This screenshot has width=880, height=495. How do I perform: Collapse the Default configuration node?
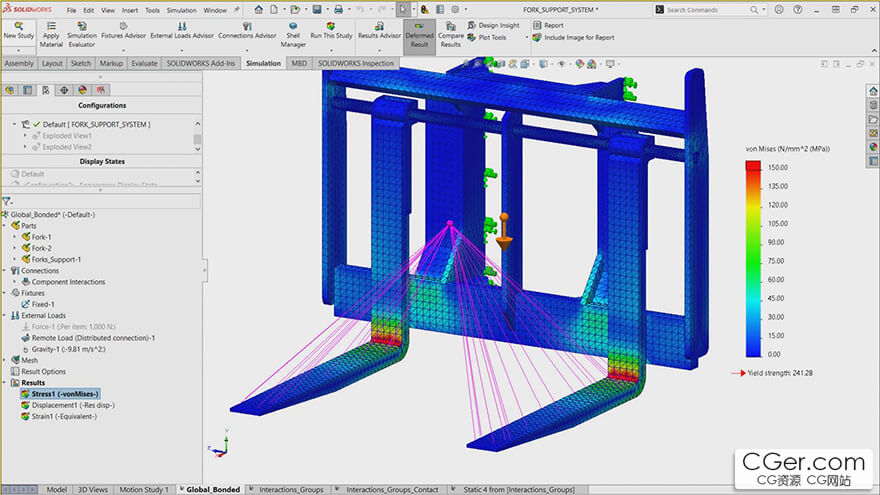[15, 124]
